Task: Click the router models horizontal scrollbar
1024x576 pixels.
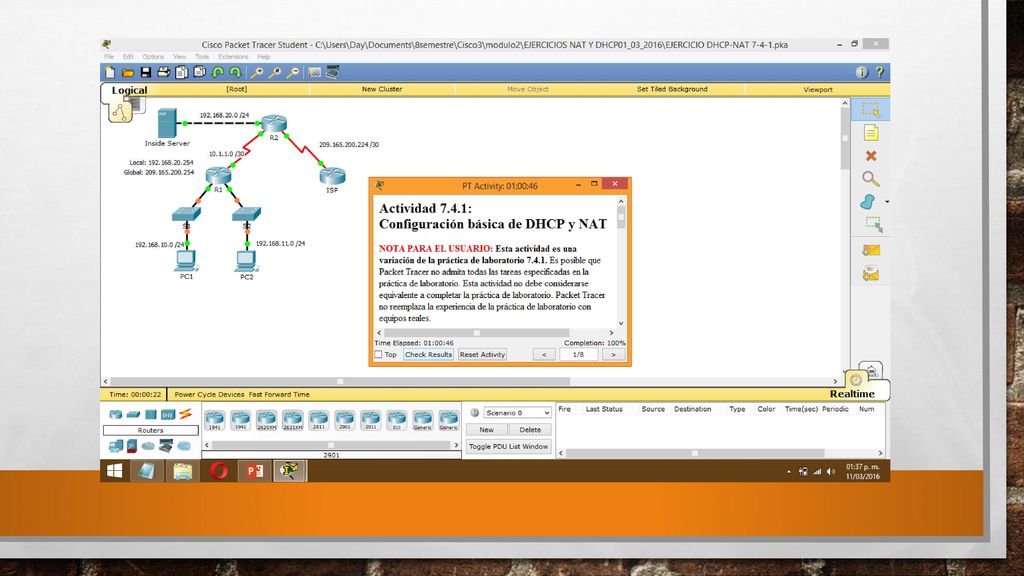Action: point(332,445)
